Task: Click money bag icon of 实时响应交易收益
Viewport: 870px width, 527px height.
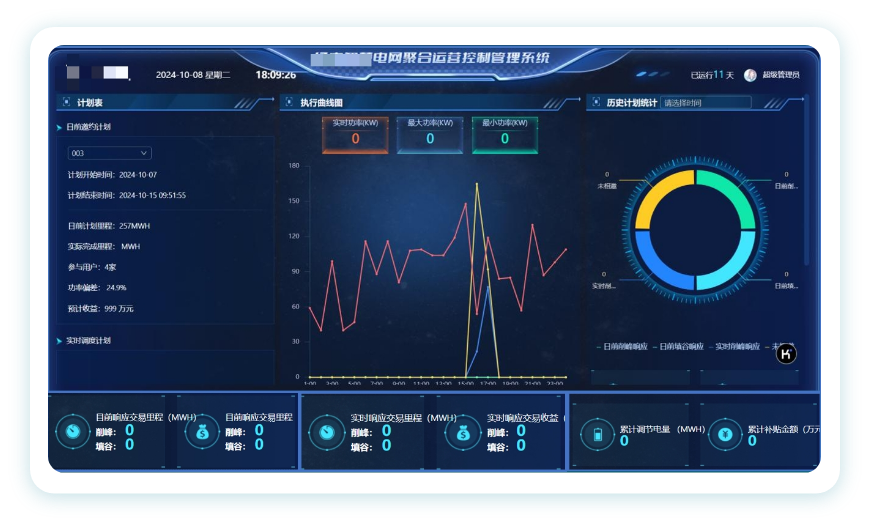Action: pyautogui.click(x=463, y=433)
